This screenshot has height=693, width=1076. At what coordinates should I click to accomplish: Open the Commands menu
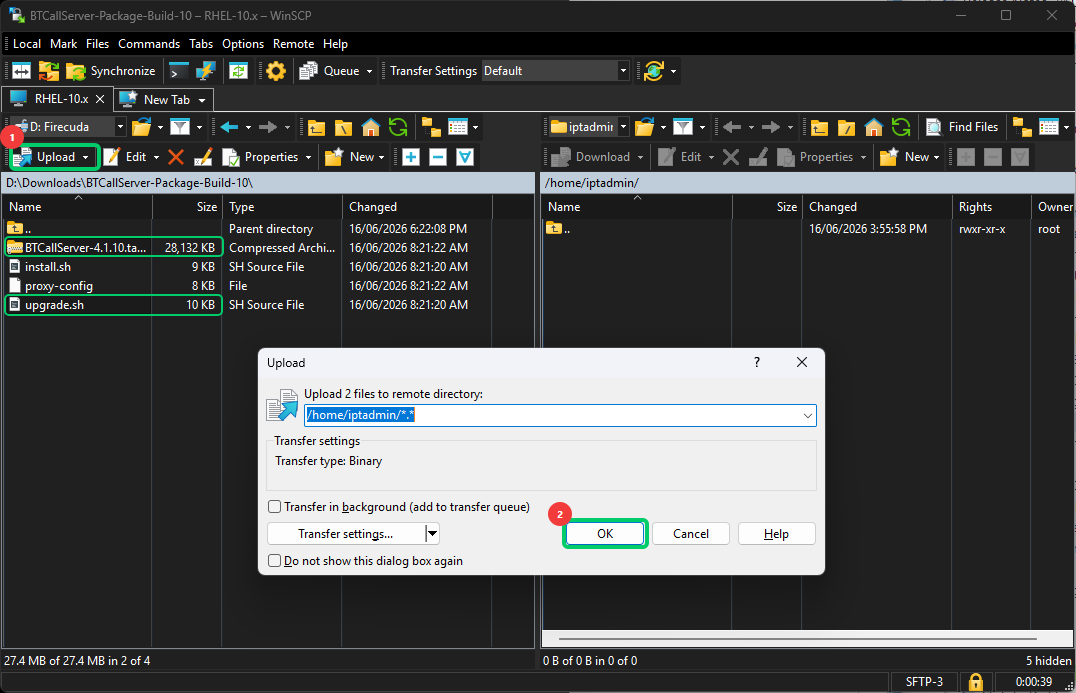[149, 44]
